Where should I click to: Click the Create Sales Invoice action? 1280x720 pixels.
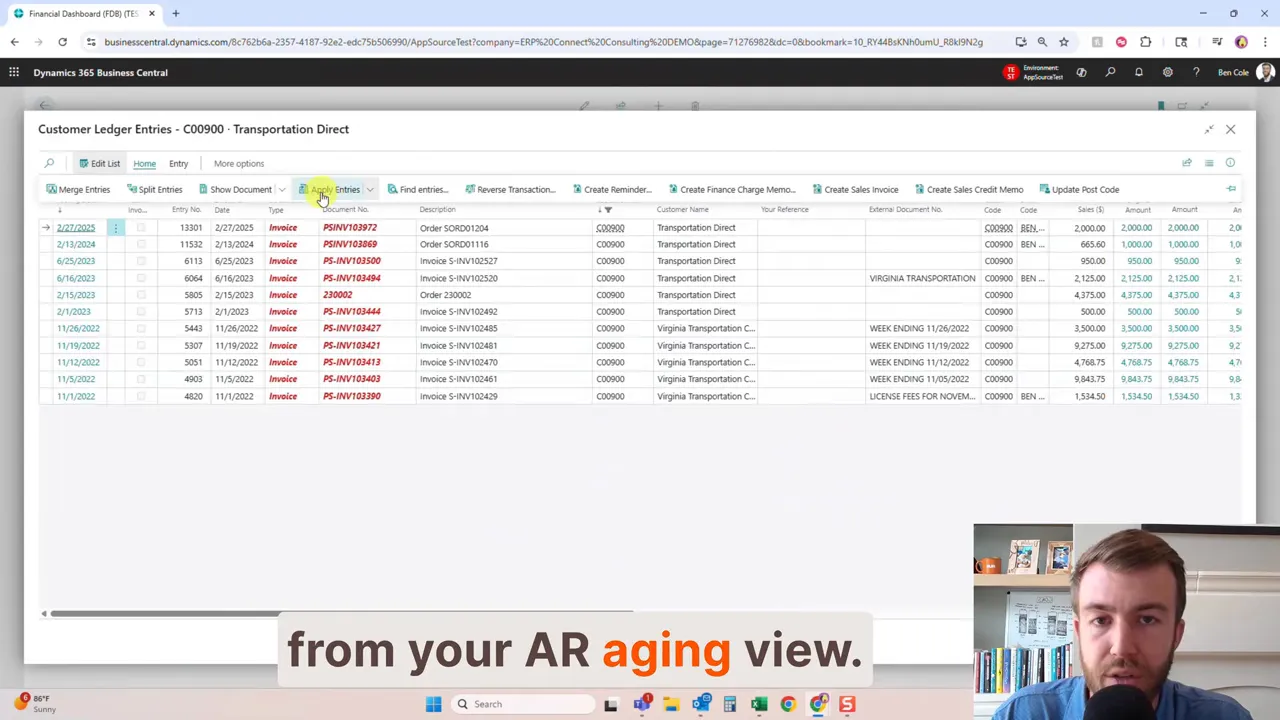pos(860,189)
